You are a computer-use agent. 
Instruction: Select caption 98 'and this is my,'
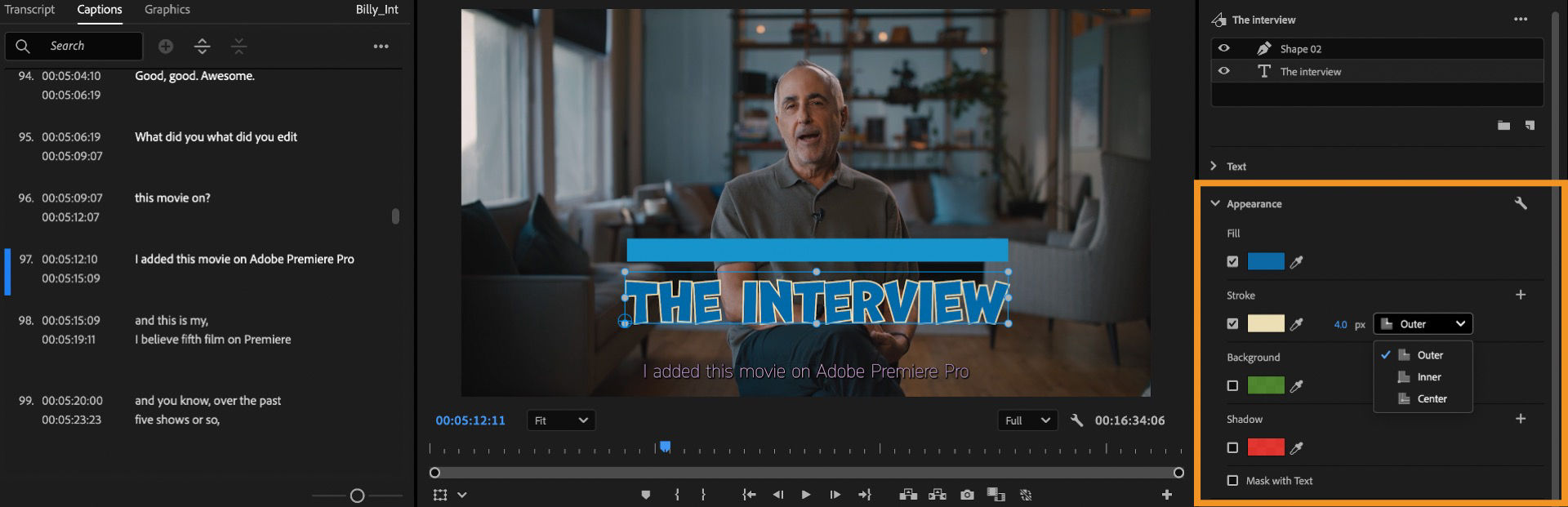click(x=171, y=321)
